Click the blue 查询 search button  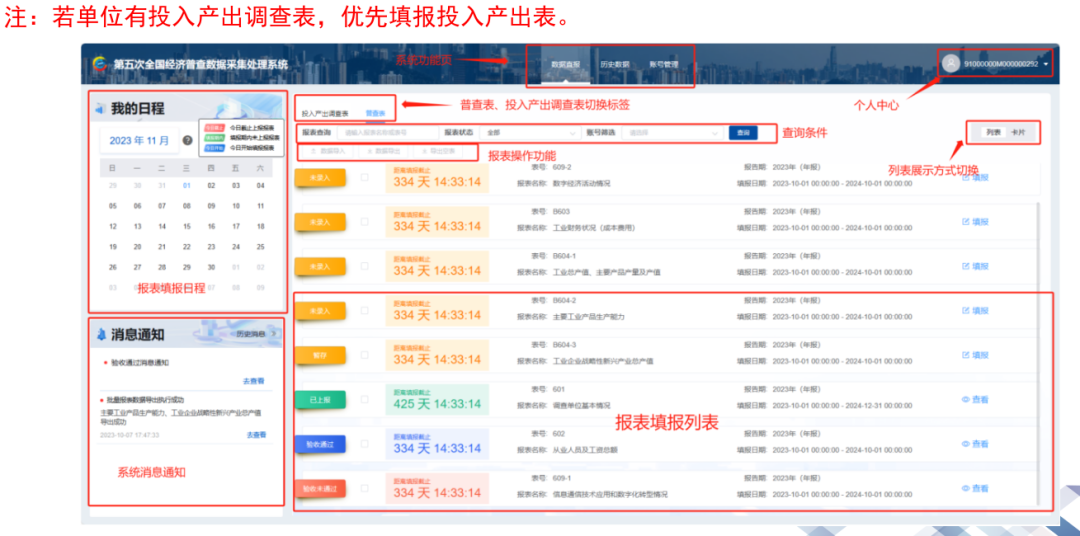coord(743,132)
